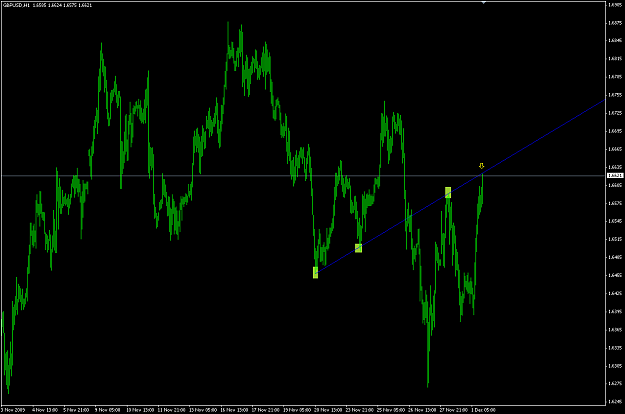Screen dimensions: 625x414
Task: Click the 1.6335 price axis label
Action: tap(615, 347)
